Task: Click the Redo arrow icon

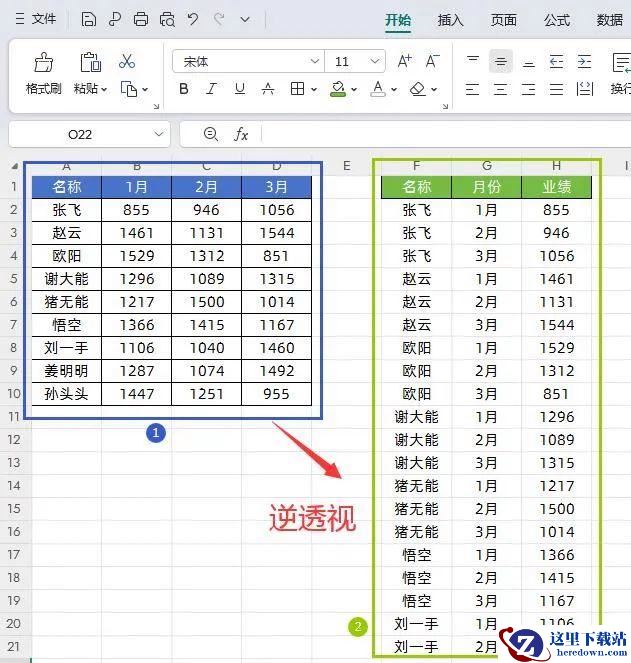Action: pos(219,19)
